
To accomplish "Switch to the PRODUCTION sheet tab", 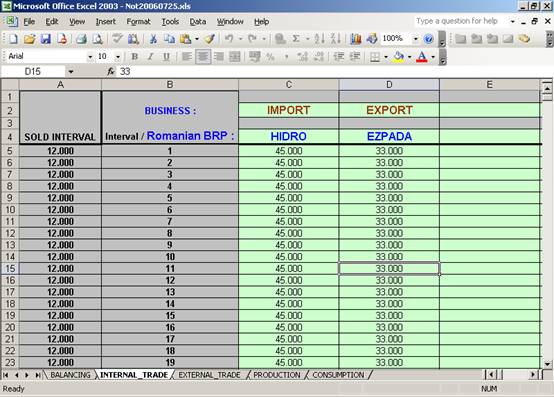I will coord(277,375).
